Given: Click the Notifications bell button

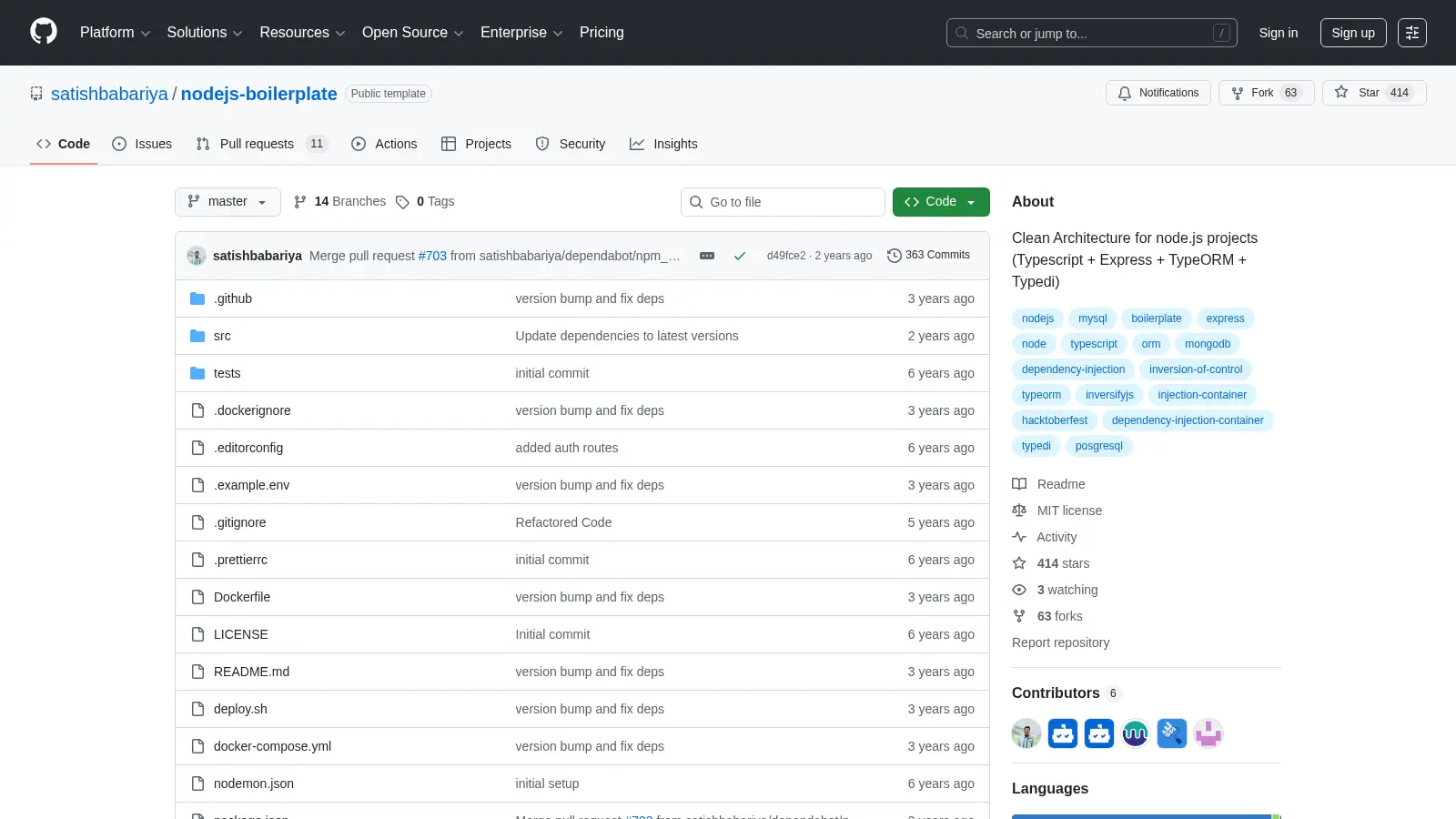Looking at the screenshot, I should tap(1158, 93).
